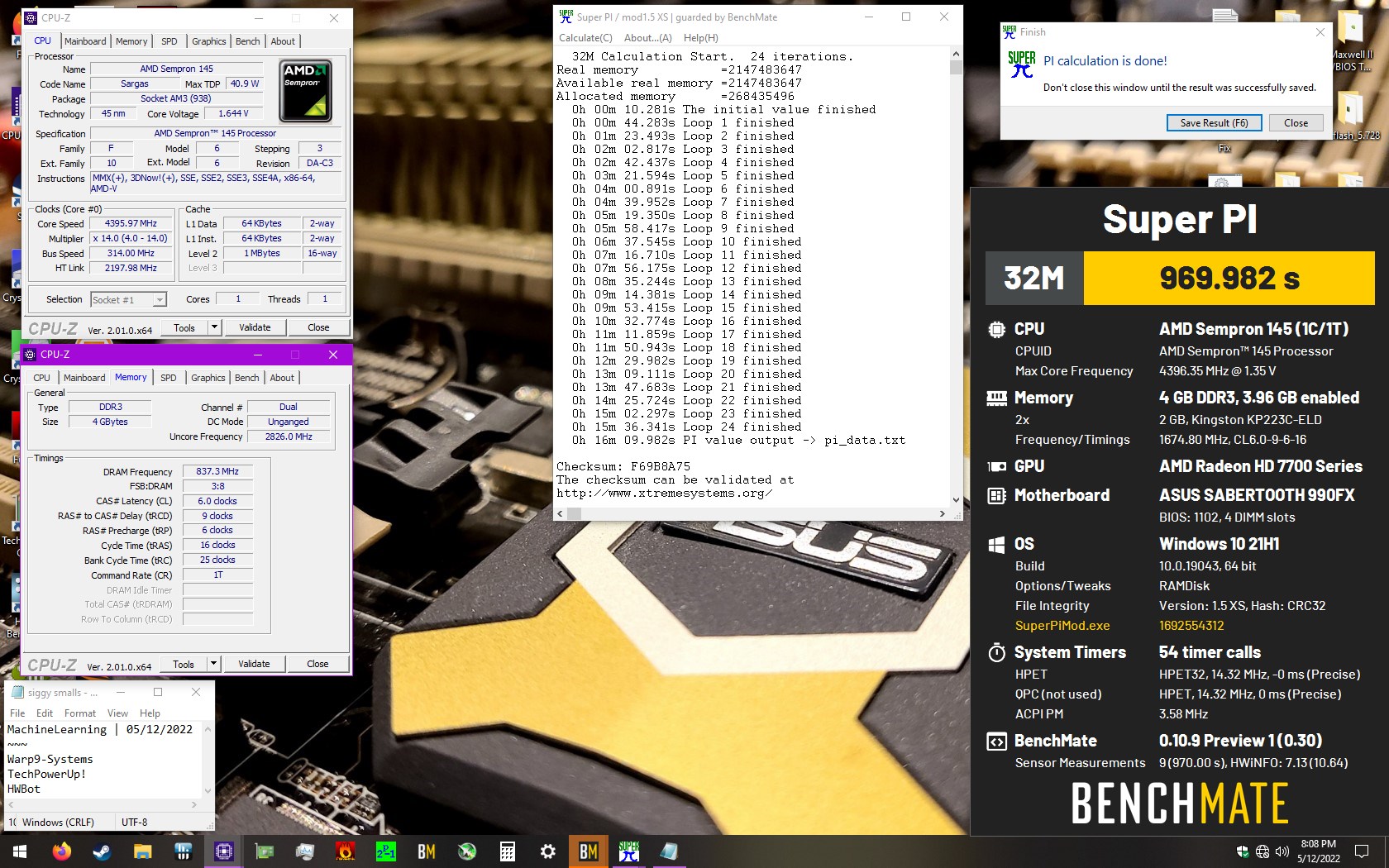Open the network tray icon

(1263, 851)
